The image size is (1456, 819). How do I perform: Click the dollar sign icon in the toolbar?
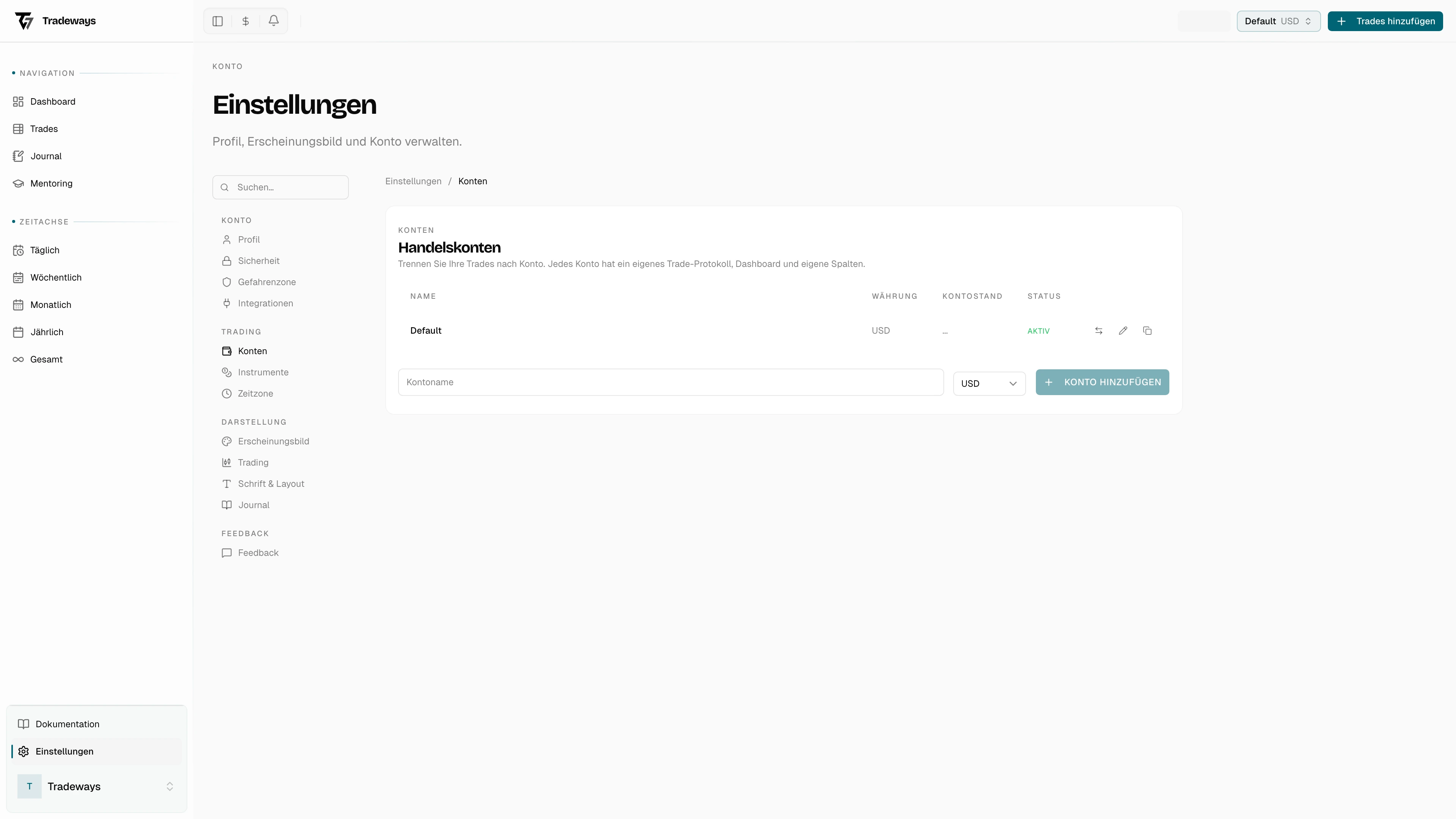click(245, 21)
